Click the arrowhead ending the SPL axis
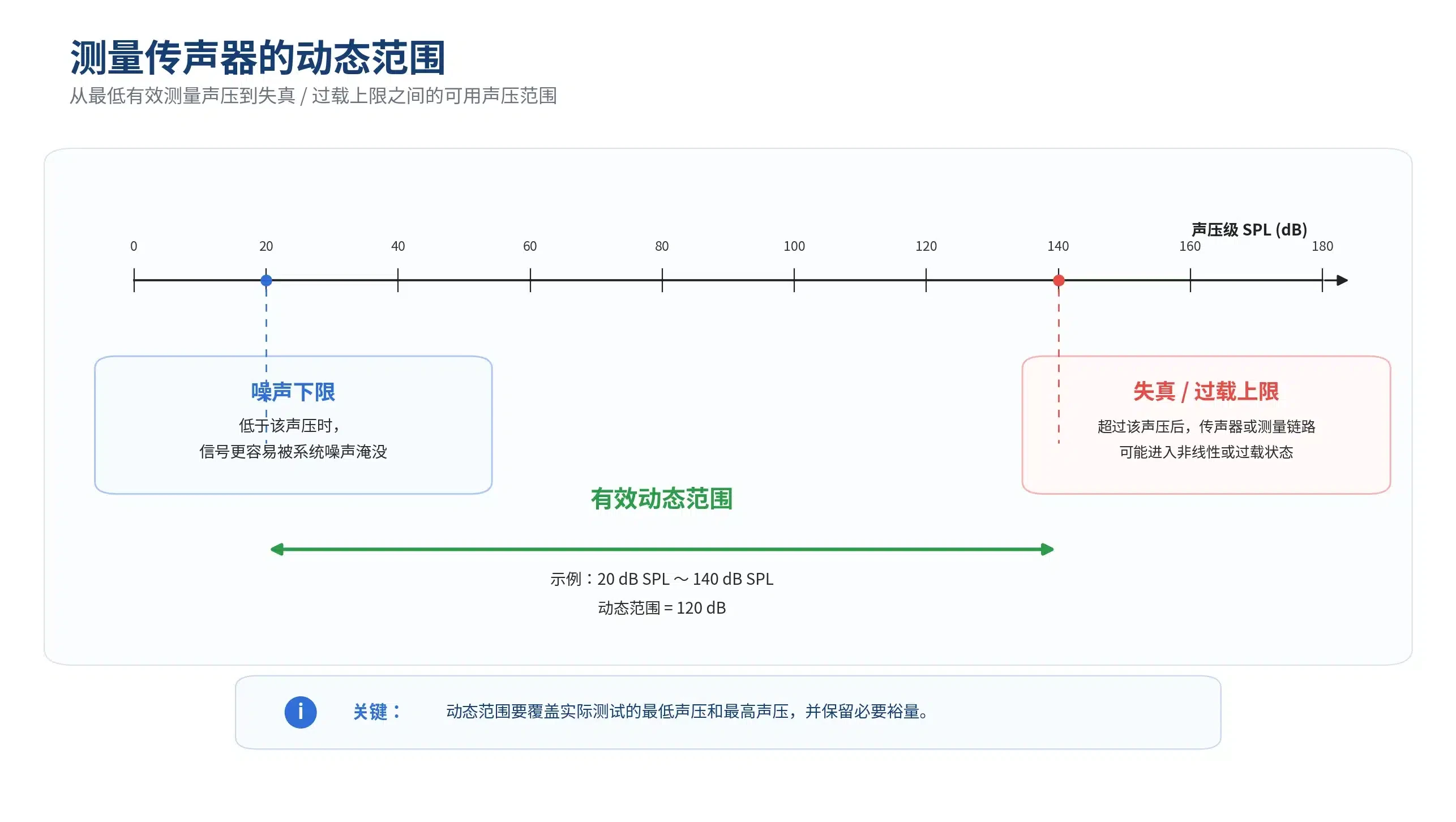Viewport: 1456px width, 822px height. (1342, 280)
